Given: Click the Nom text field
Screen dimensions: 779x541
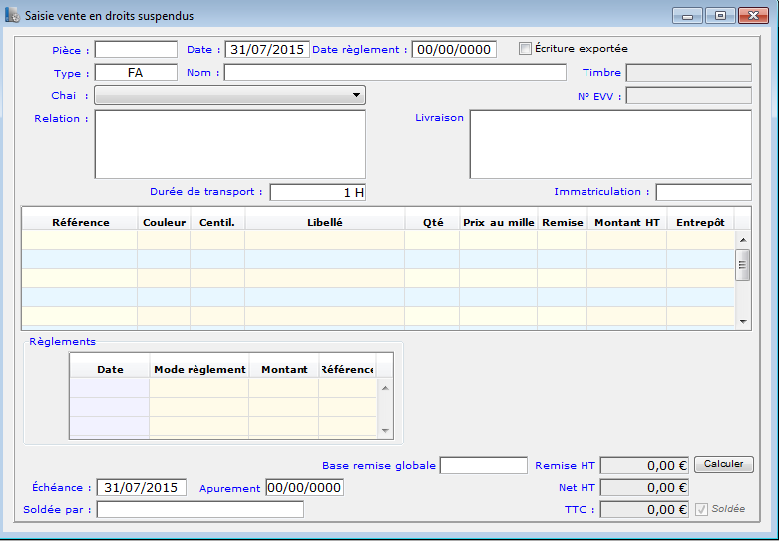Looking at the screenshot, I should 394,72.
